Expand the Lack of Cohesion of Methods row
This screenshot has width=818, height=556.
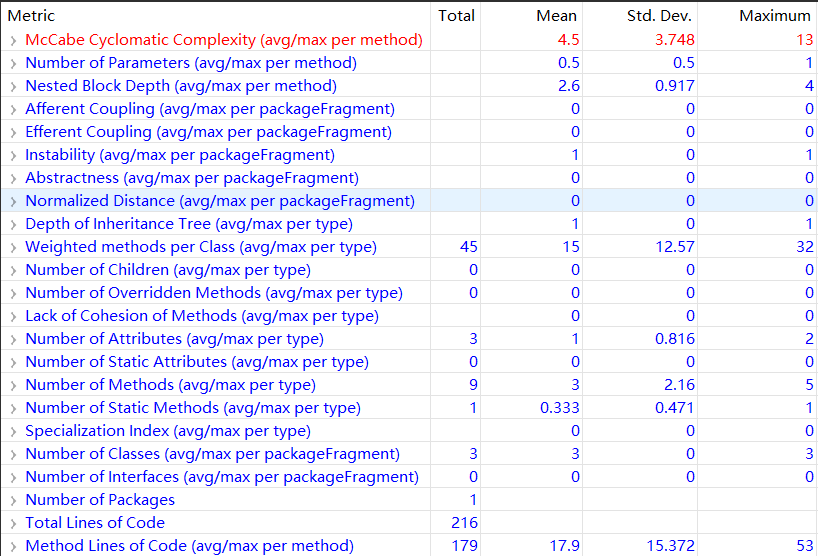[x=13, y=316]
